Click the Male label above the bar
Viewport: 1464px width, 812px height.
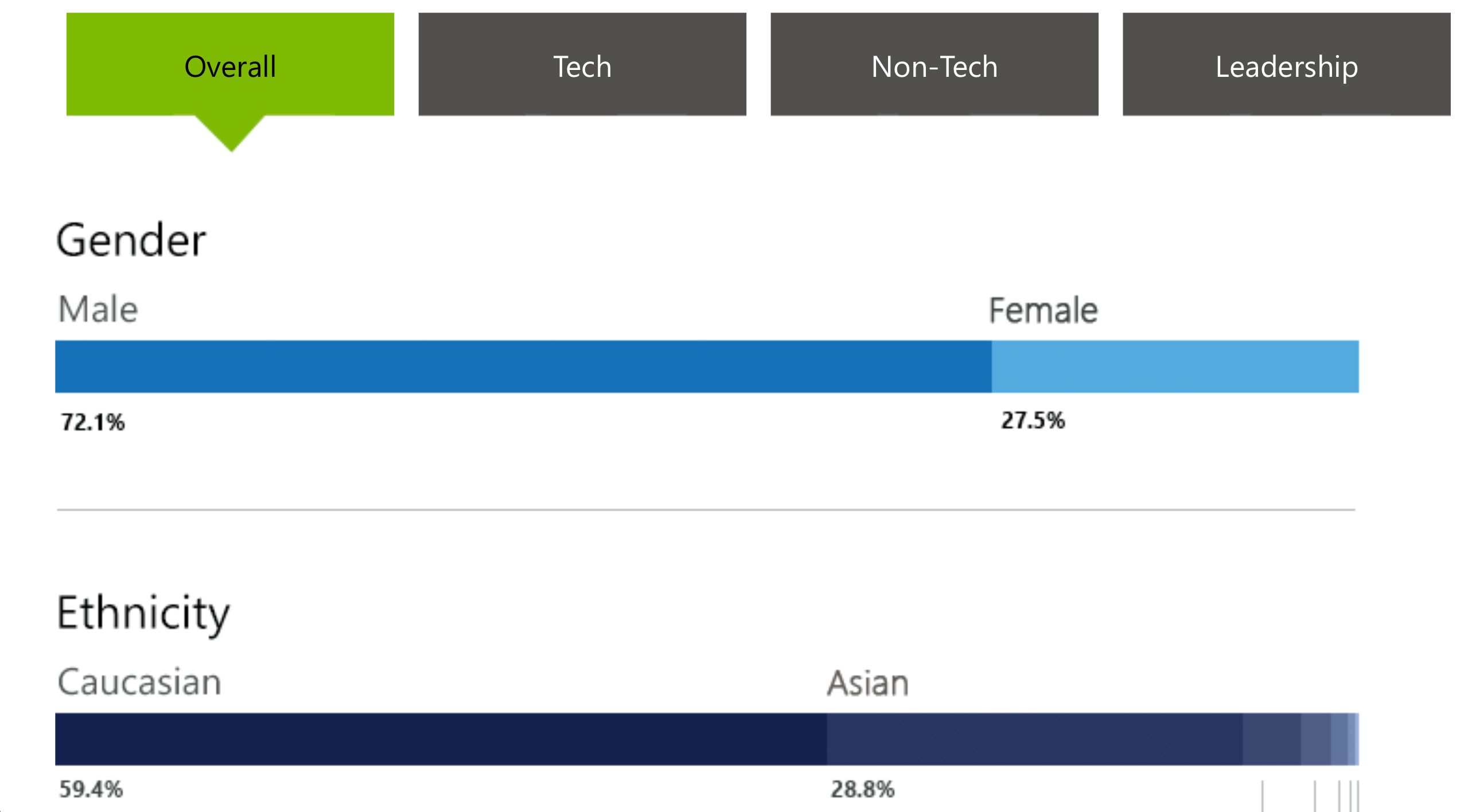(98, 310)
